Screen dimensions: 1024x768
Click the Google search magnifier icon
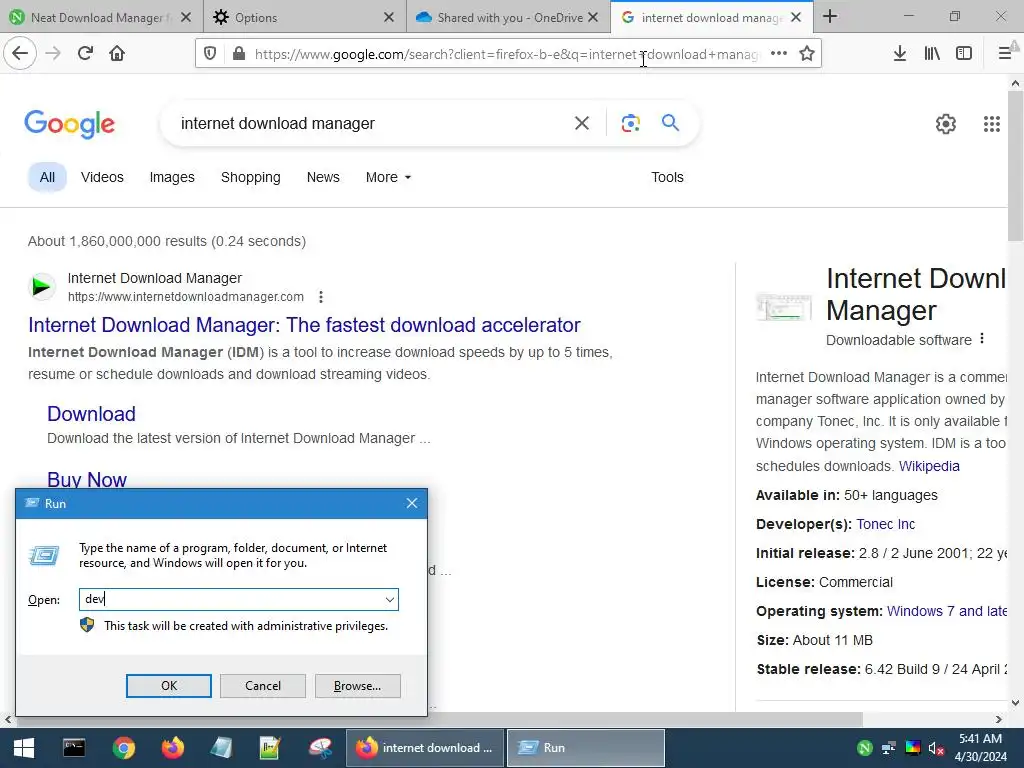pos(670,122)
